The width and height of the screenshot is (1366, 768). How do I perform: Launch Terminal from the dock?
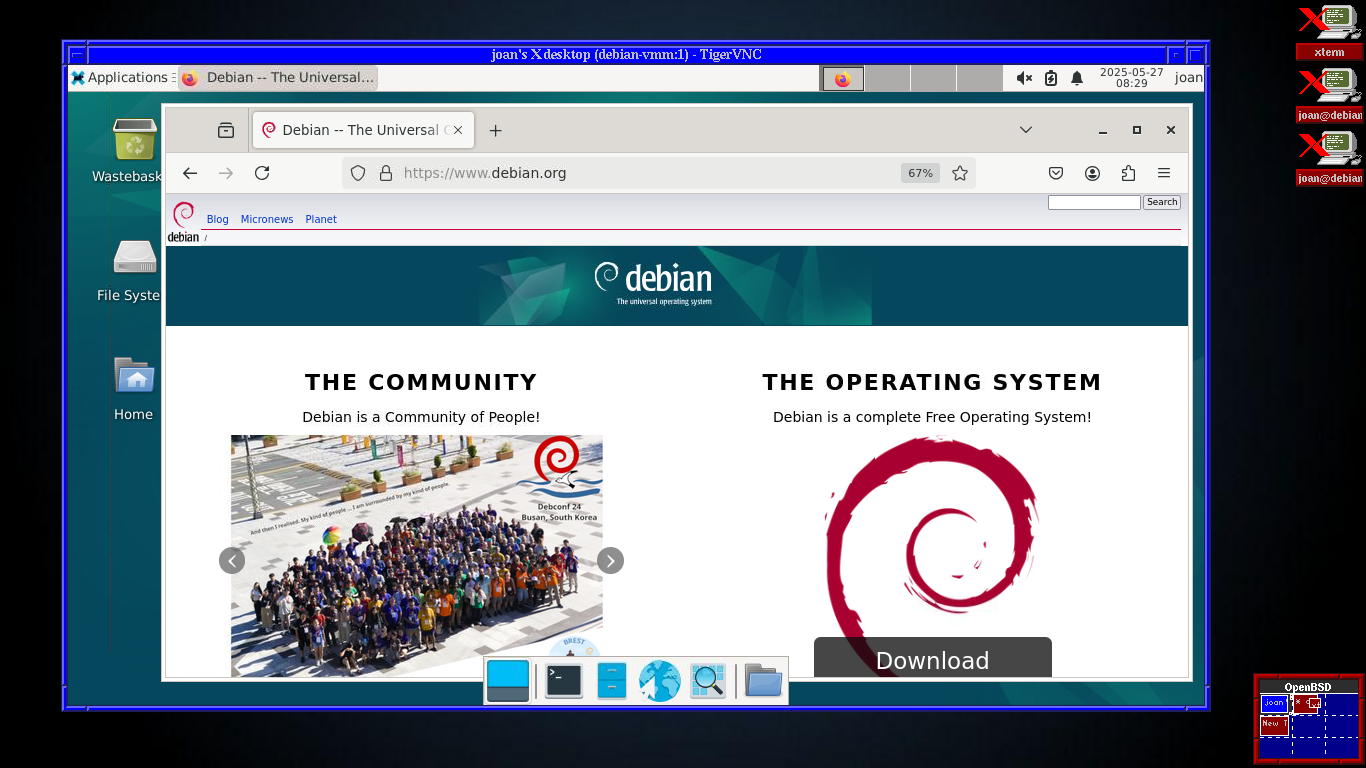(564, 681)
